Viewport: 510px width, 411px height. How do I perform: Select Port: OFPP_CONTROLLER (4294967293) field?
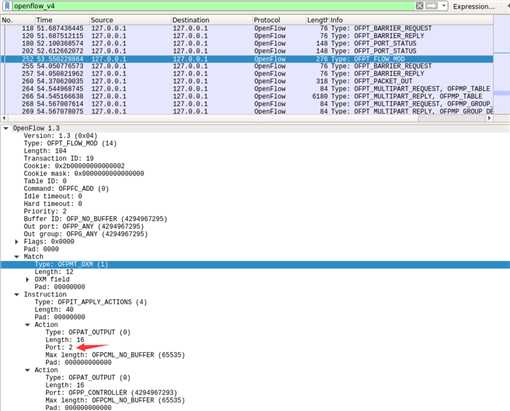point(111,393)
